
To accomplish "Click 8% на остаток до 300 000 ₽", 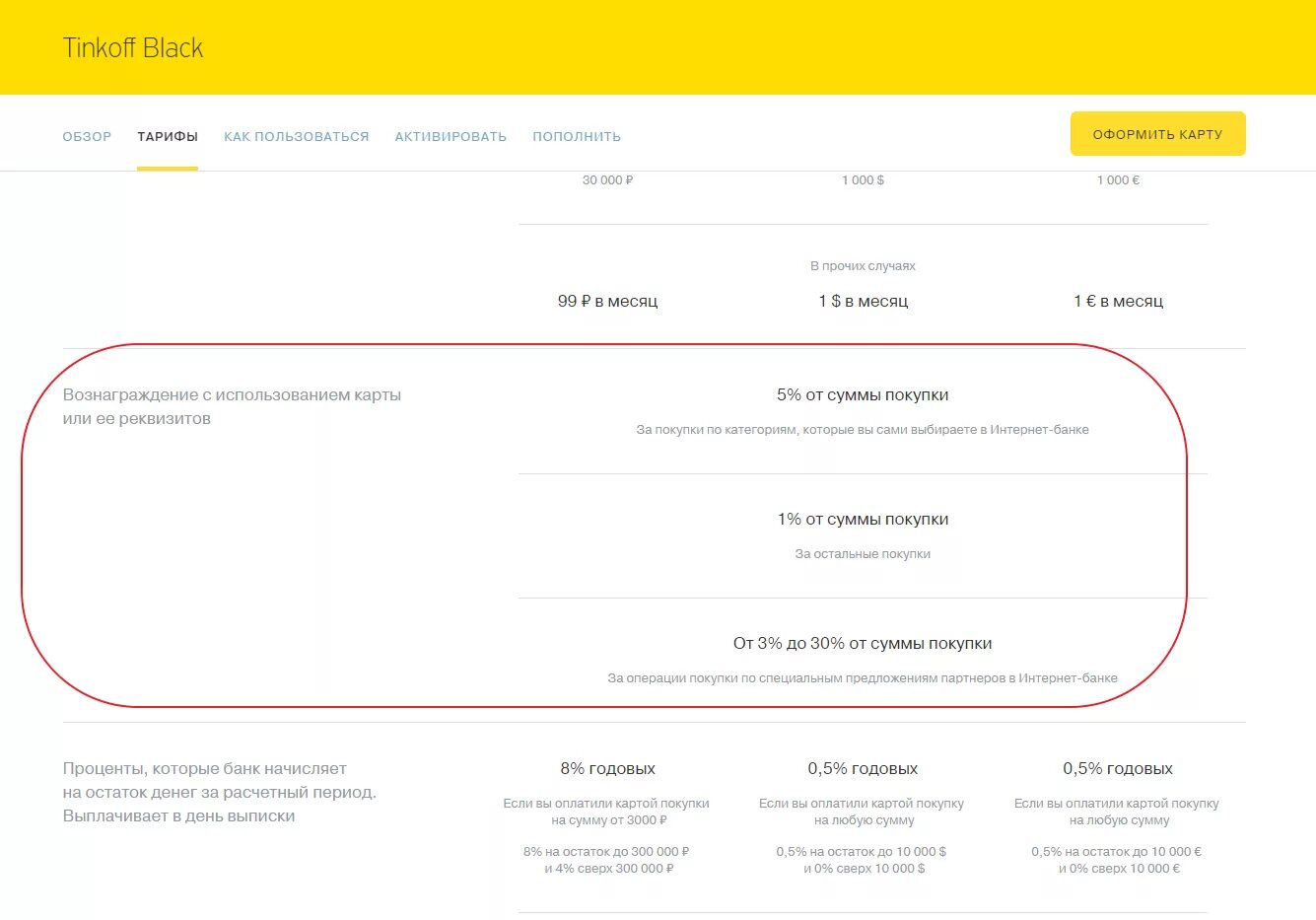I will point(606,852).
